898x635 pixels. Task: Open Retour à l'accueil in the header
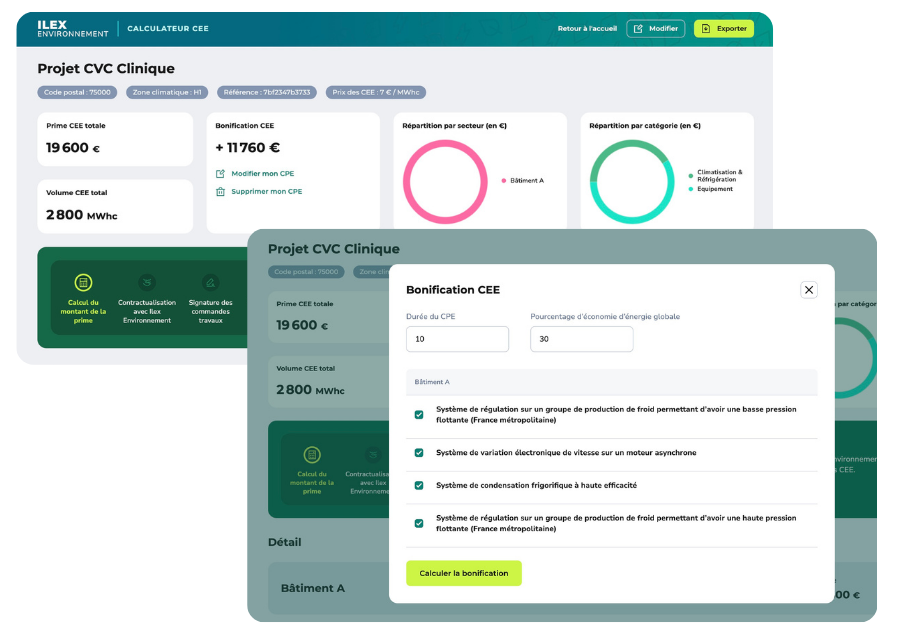pyautogui.click(x=587, y=29)
